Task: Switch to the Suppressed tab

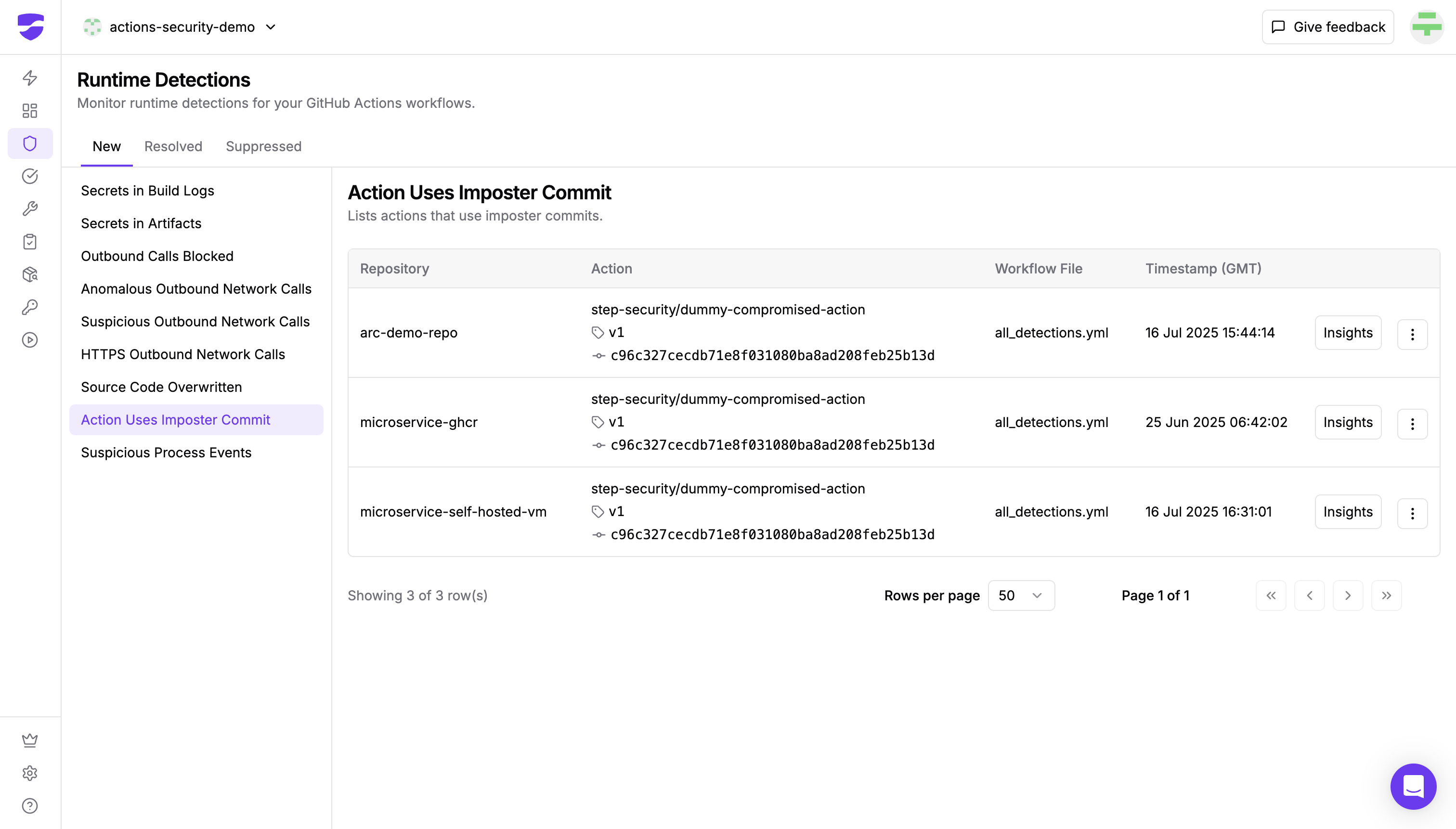Action: click(263, 146)
